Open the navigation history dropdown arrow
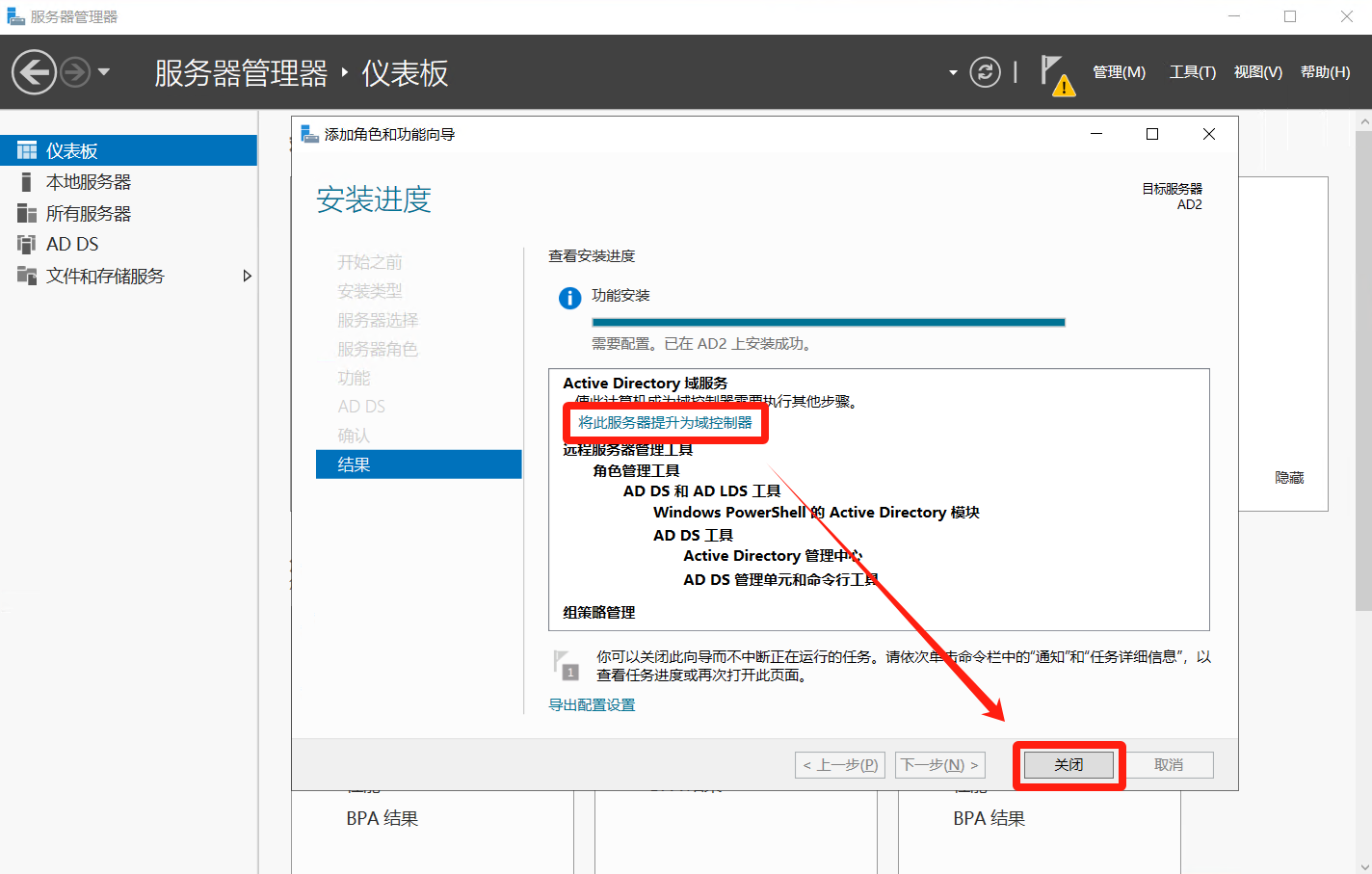1372x874 pixels. (104, 72)
